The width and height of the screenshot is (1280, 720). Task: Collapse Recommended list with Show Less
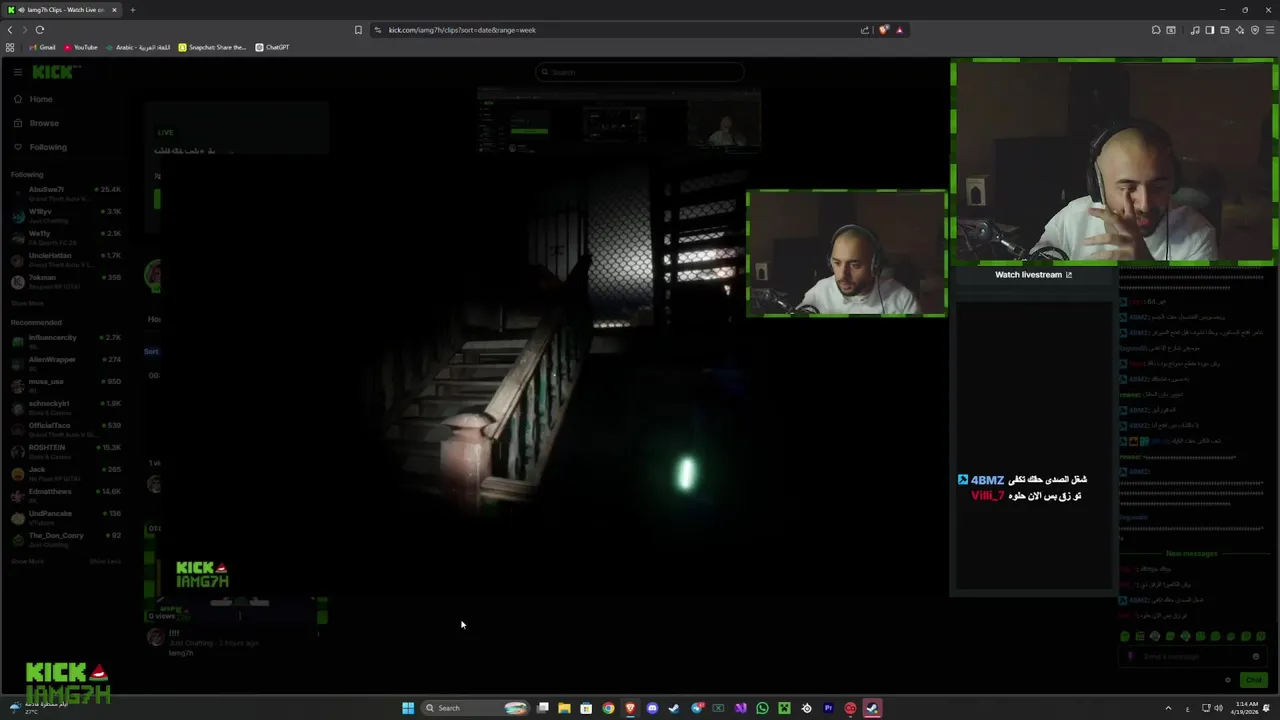[x=105, y=561]
